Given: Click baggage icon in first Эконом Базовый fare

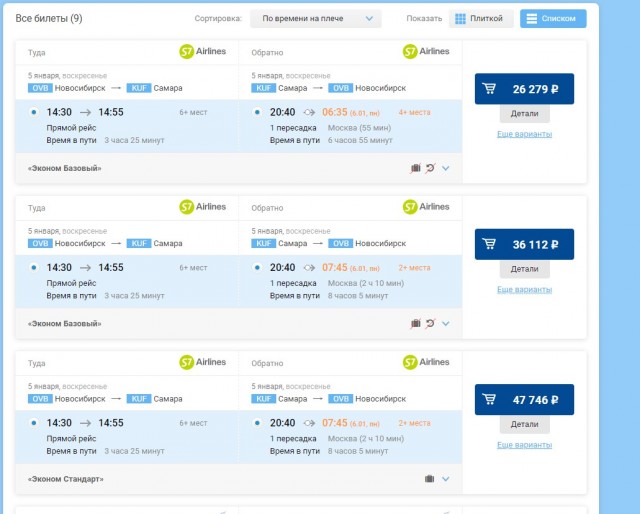Looking at the screenshot, I should [416, 168].
